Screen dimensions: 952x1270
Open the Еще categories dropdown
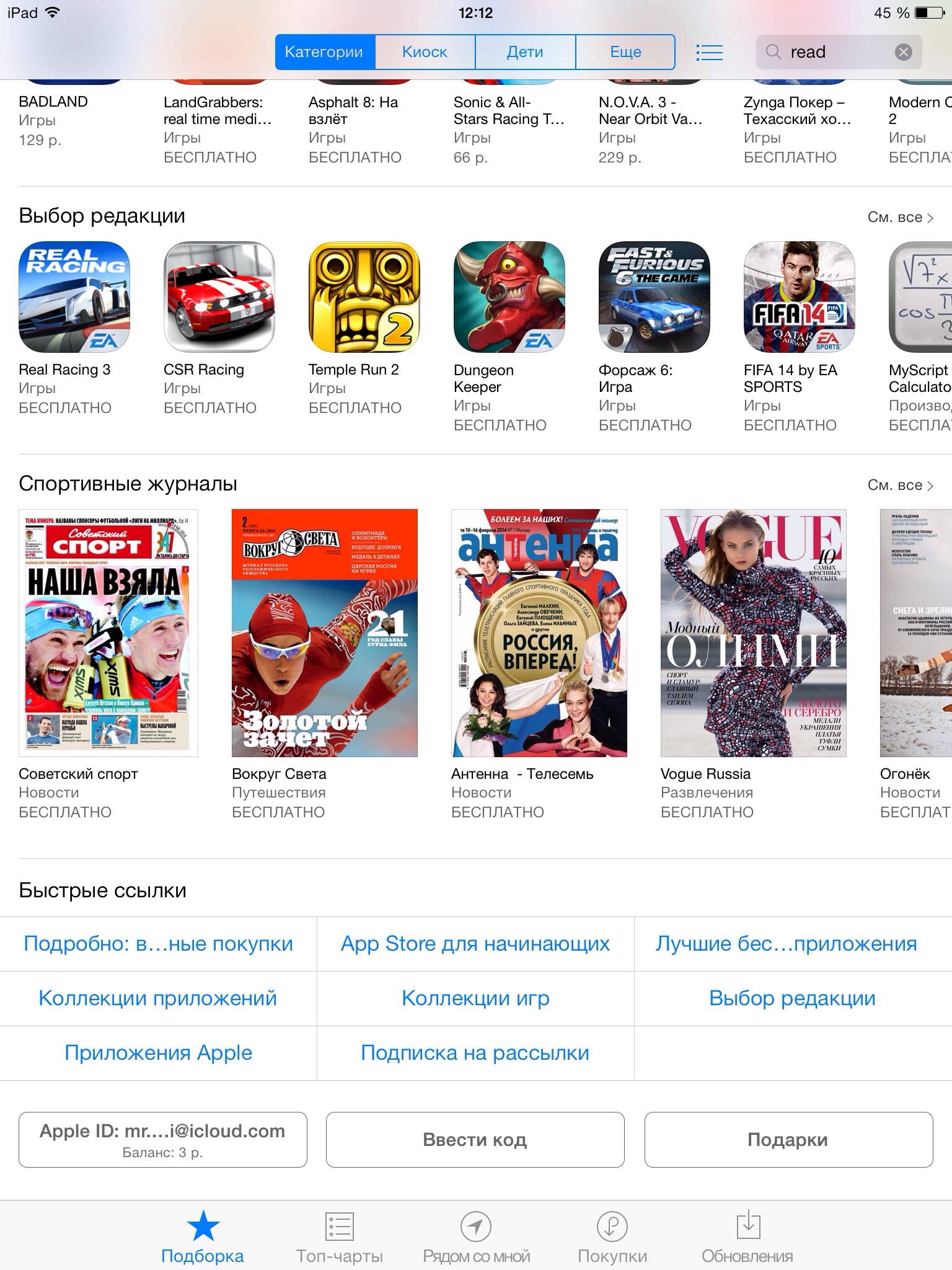point(625,52)
